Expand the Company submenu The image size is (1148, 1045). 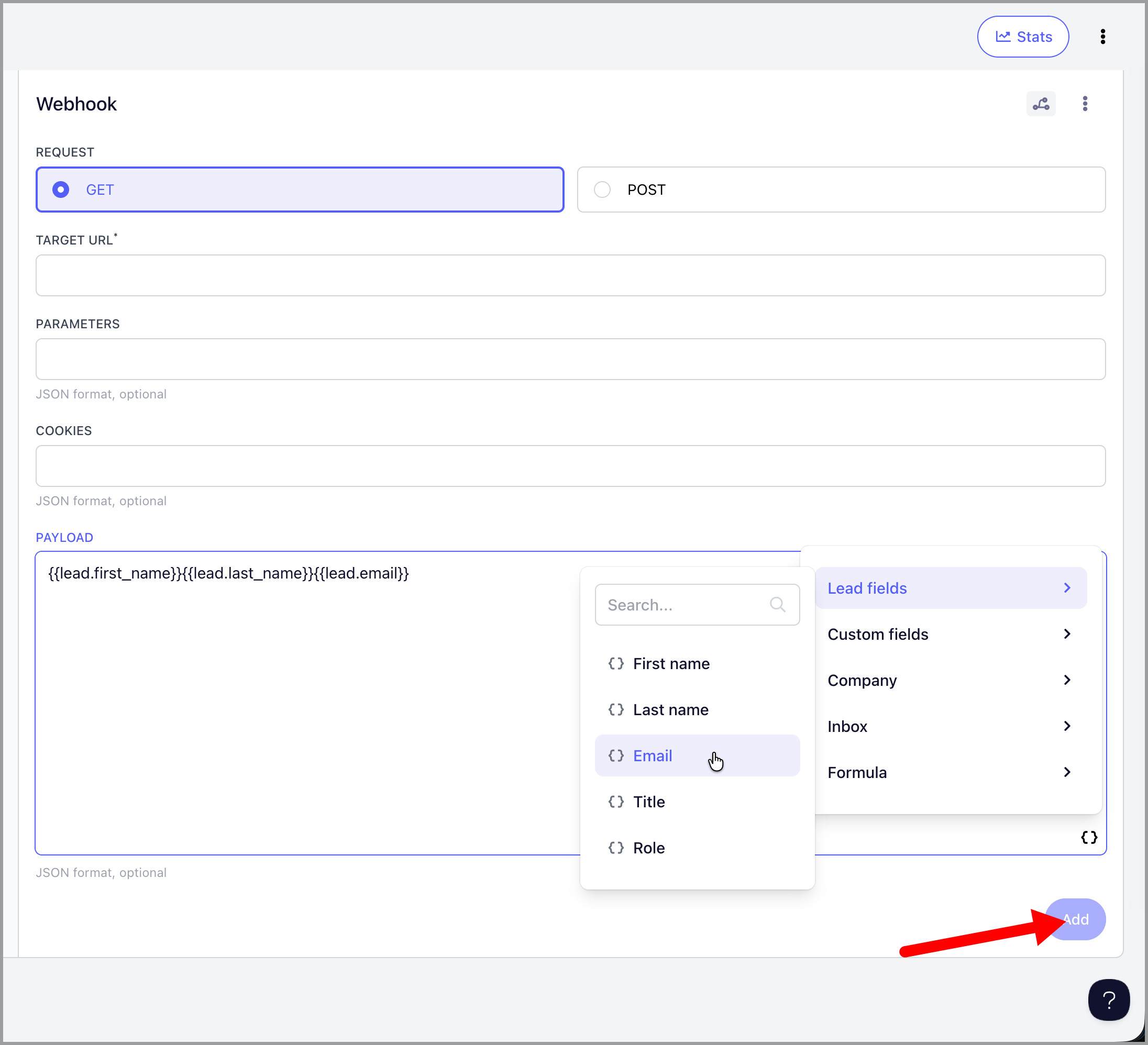point(951,680)
